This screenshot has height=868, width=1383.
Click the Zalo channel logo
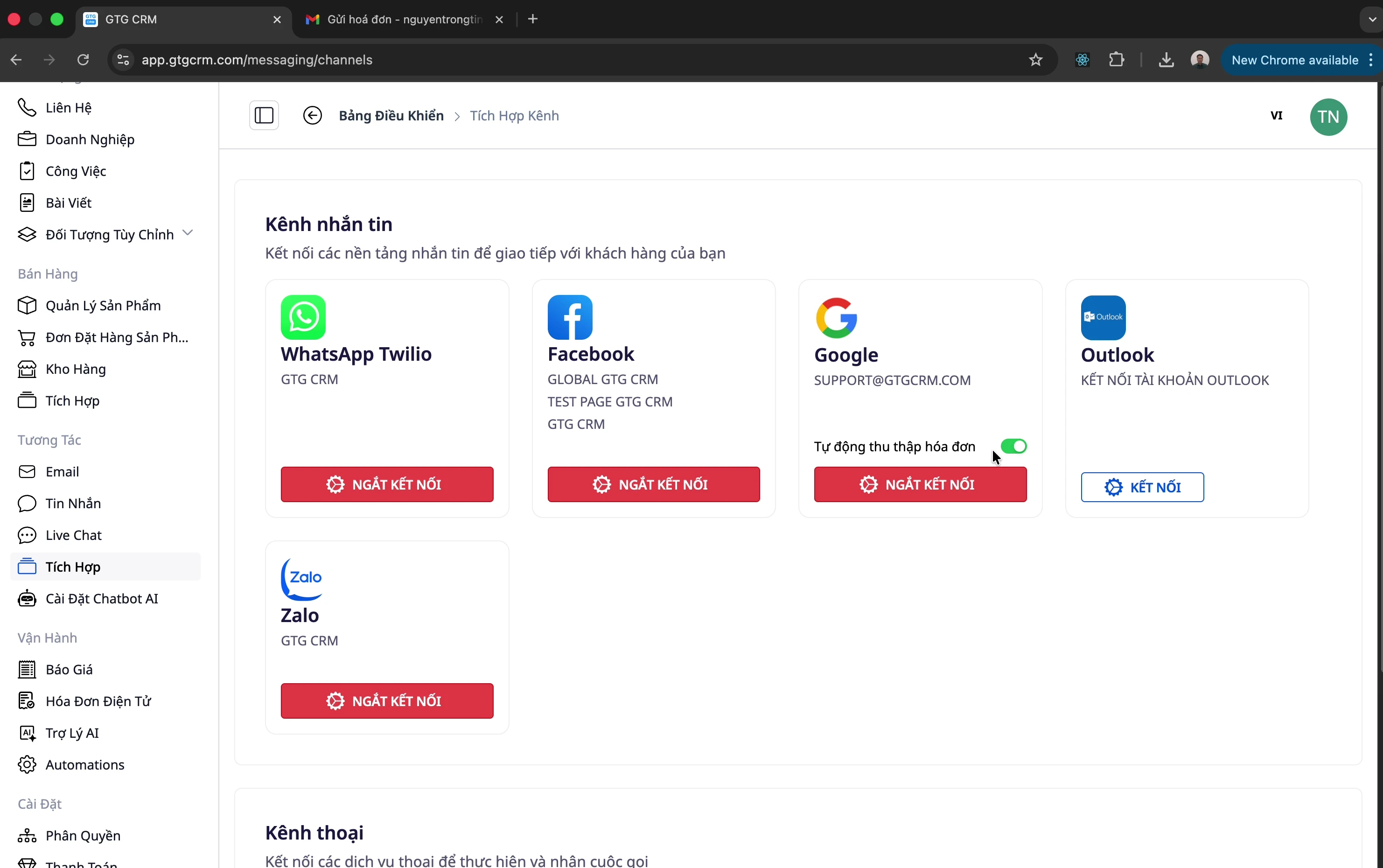[x=302, y=578]
